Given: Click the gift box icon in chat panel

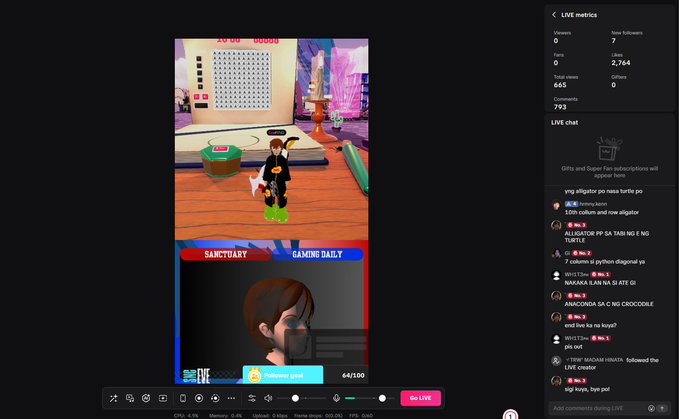Looking at the screenshot, I should [609, 148].
